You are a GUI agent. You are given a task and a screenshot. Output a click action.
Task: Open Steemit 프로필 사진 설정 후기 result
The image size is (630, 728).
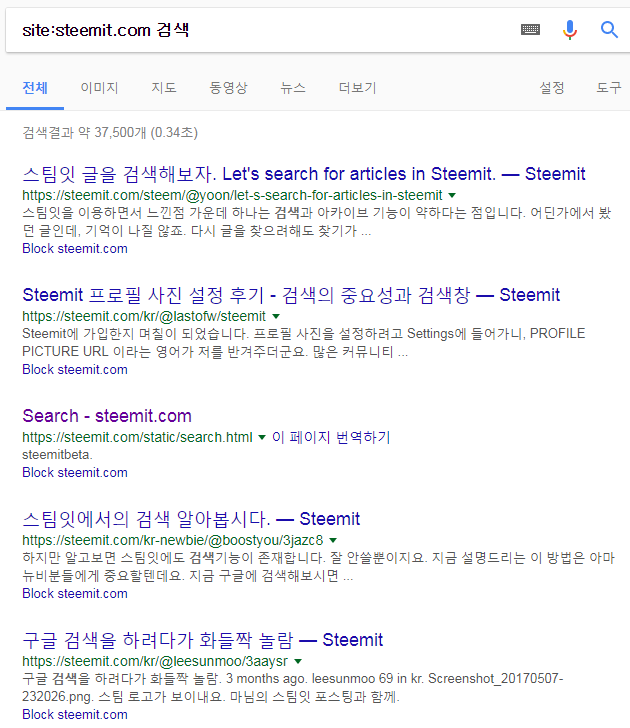(x=291, y=295)
